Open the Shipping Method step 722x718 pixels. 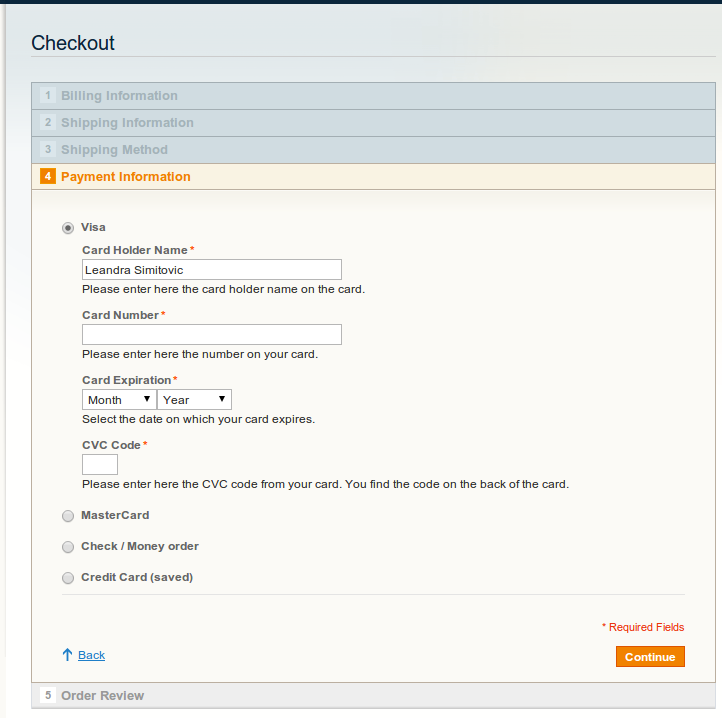373,150
